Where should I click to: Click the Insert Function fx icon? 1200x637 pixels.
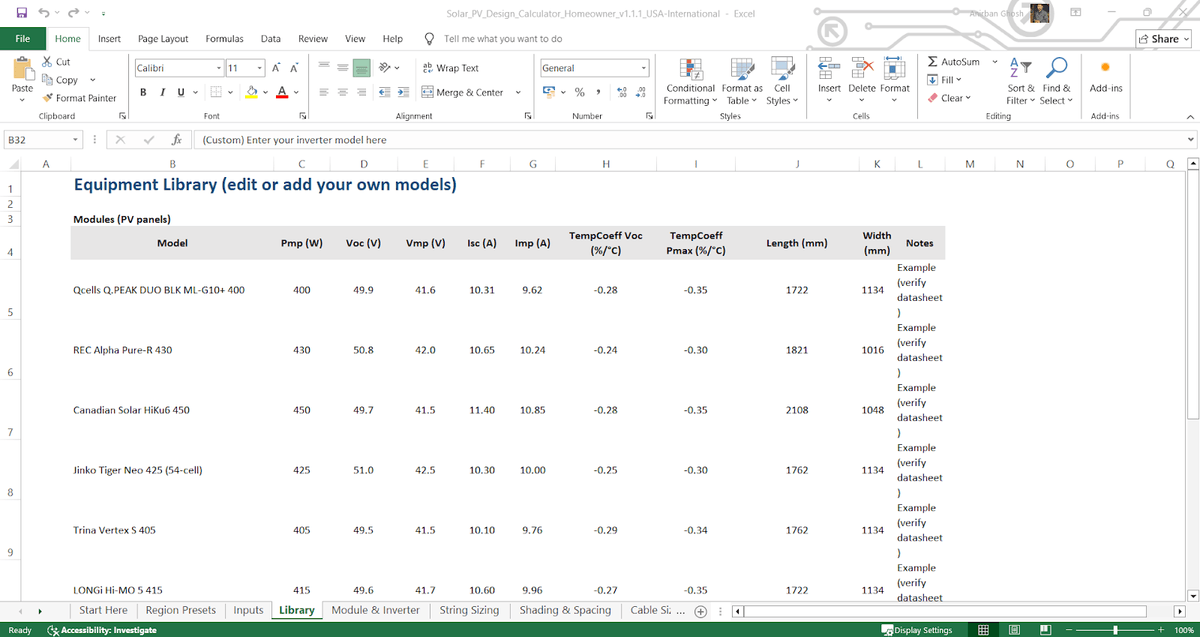176,140
